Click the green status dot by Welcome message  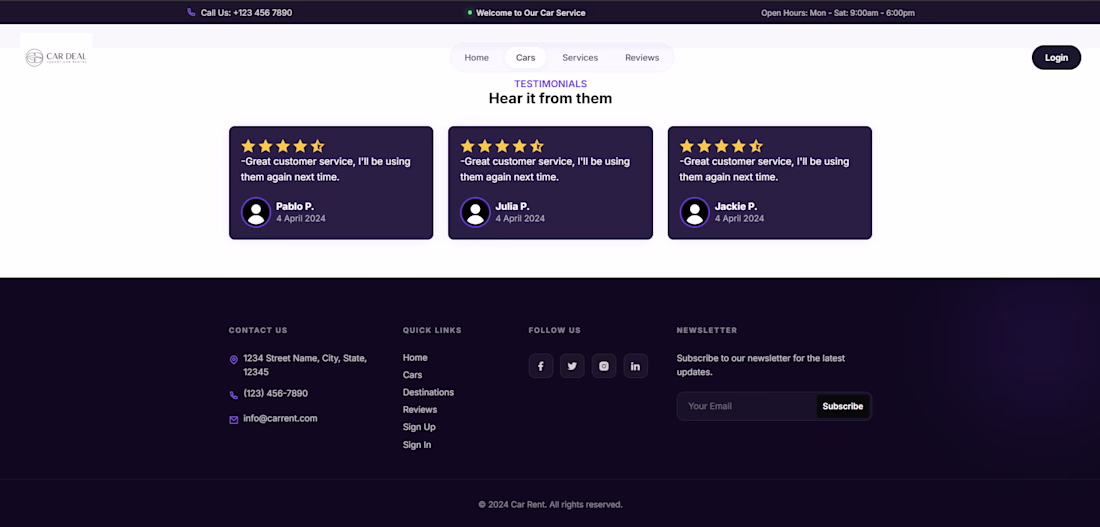(470, 13)
